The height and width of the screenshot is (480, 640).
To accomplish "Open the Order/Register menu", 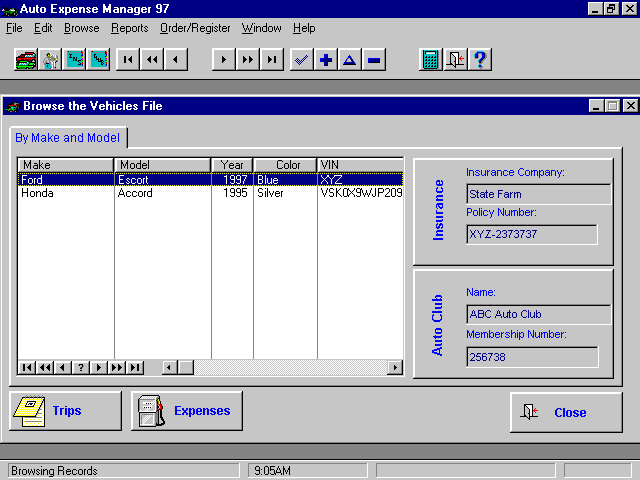I will (x=195, y=28).
